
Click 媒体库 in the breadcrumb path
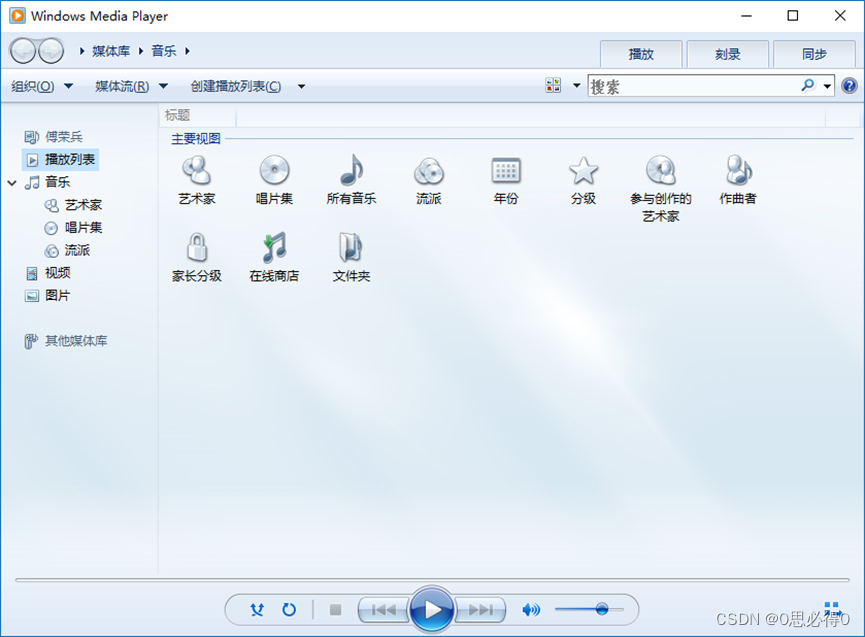[x=111, y=51]
